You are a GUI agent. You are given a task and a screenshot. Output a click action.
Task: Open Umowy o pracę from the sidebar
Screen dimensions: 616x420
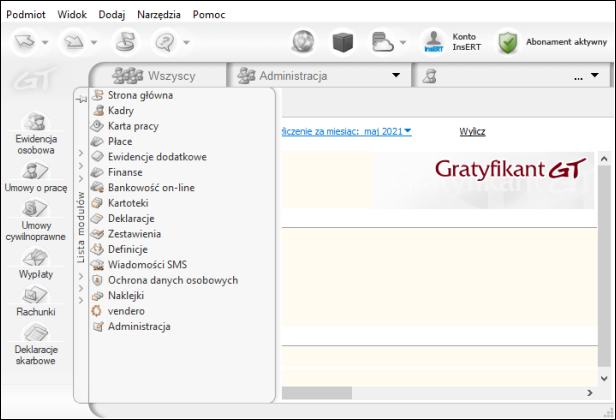coord(36,176)
